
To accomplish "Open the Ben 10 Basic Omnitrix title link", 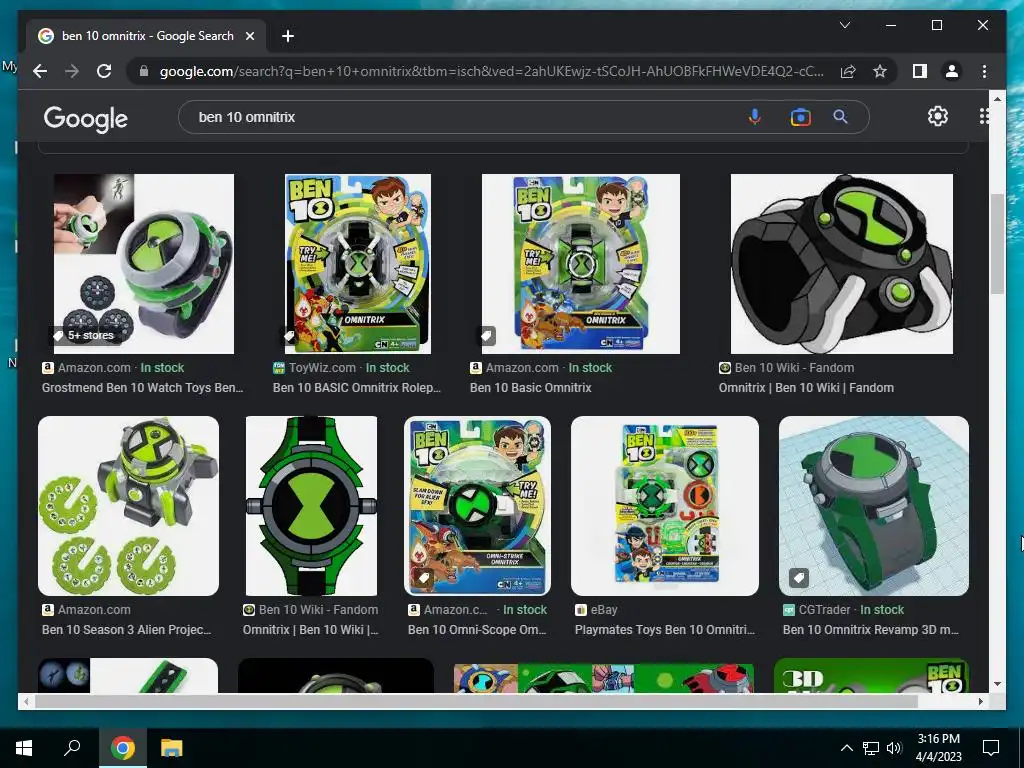I will point(530,387).
